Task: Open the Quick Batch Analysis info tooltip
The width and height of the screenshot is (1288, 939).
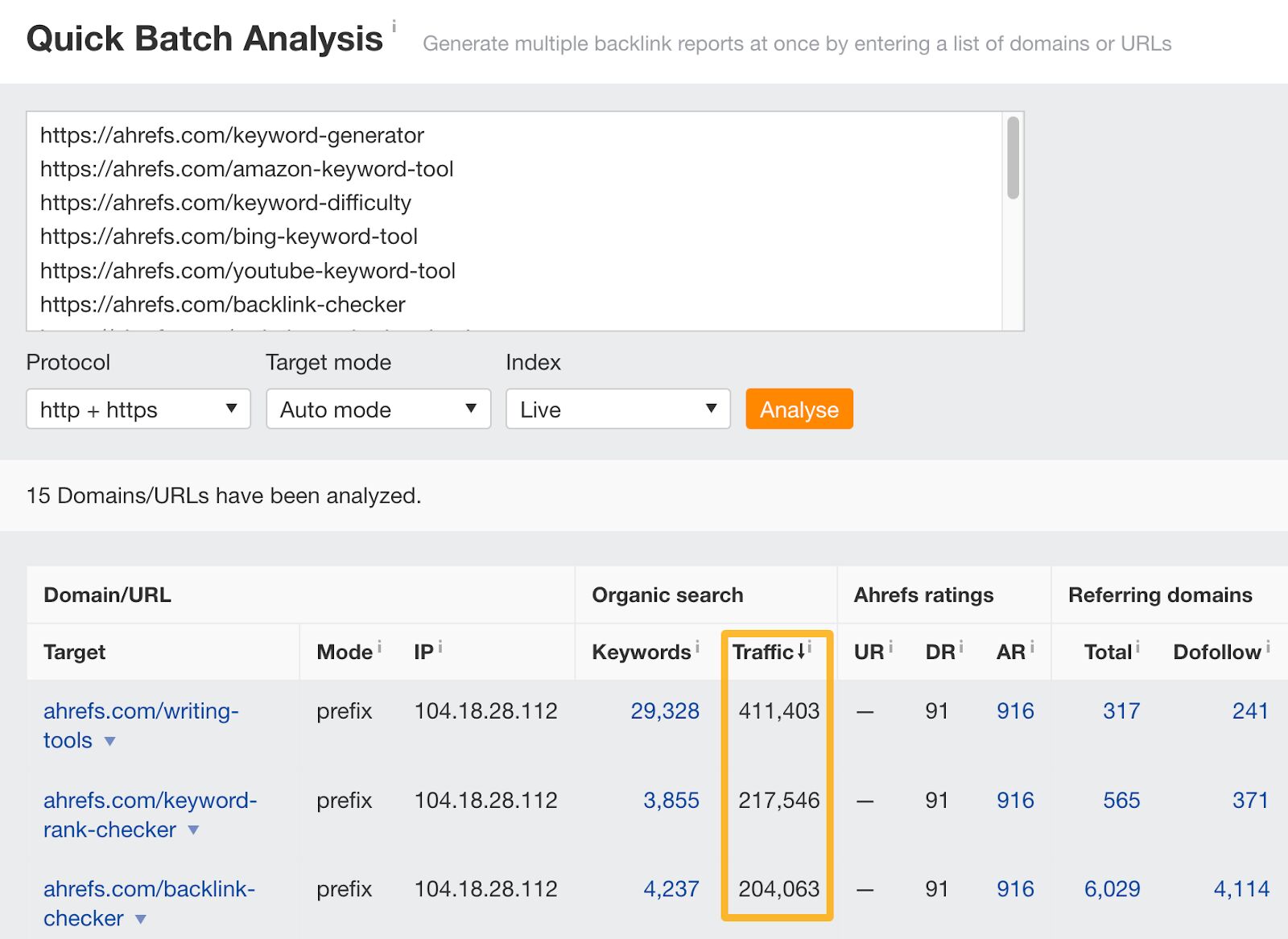Action: [x=394, y=24]
